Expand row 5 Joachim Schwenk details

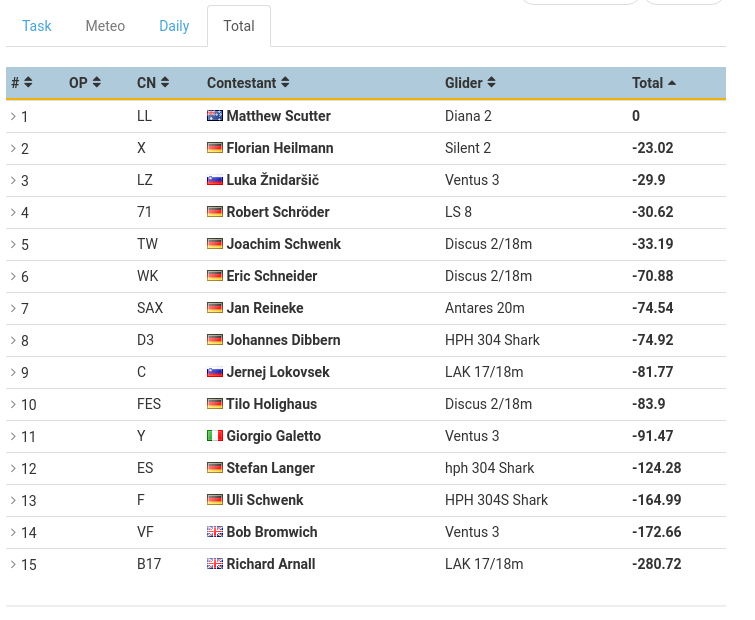[x=13, y=244]
